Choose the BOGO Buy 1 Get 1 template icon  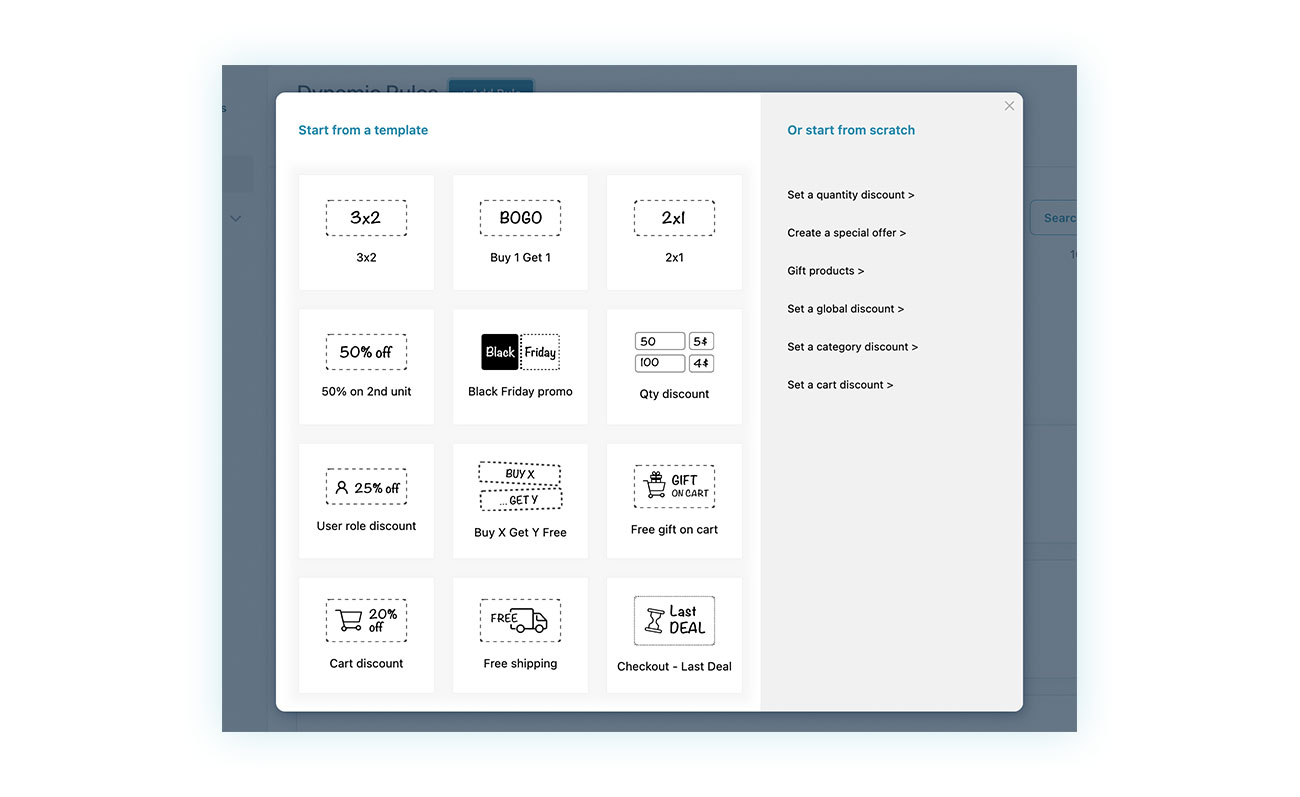[x=520, y=218]
